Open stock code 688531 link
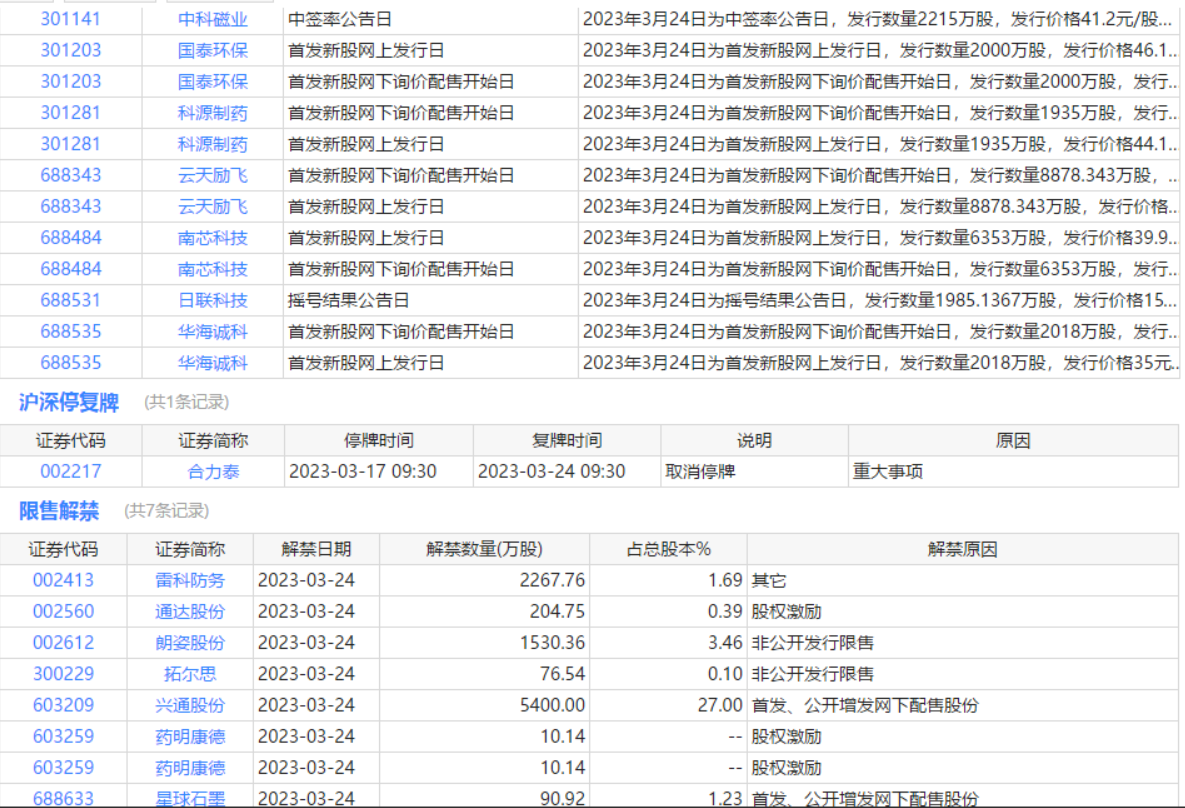The image size is (1185, 808). click(x=70, y=300)
